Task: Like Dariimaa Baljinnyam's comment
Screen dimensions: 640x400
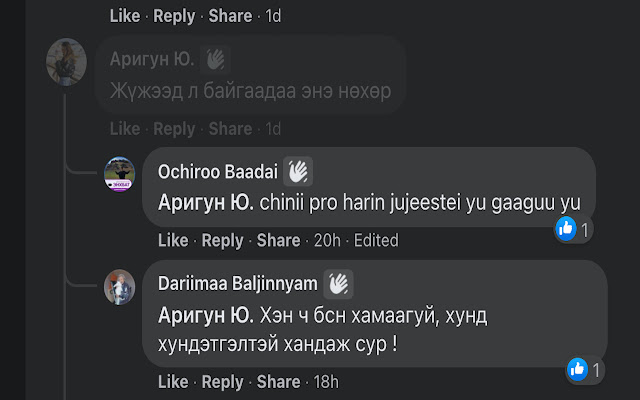Action: pos(173,382)
